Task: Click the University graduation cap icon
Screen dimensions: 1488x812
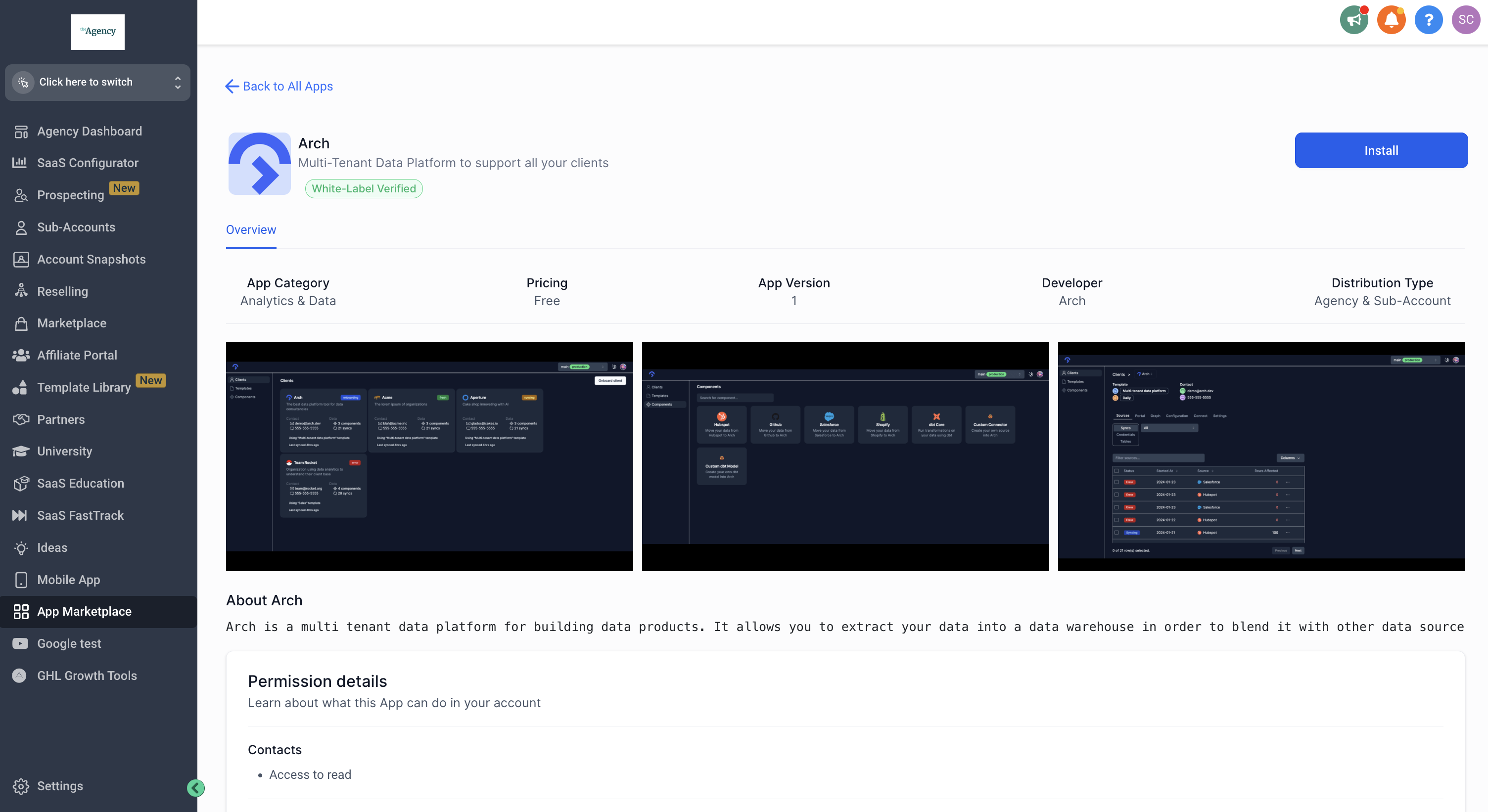Action: pyautogui.click(x=21, y=451)
